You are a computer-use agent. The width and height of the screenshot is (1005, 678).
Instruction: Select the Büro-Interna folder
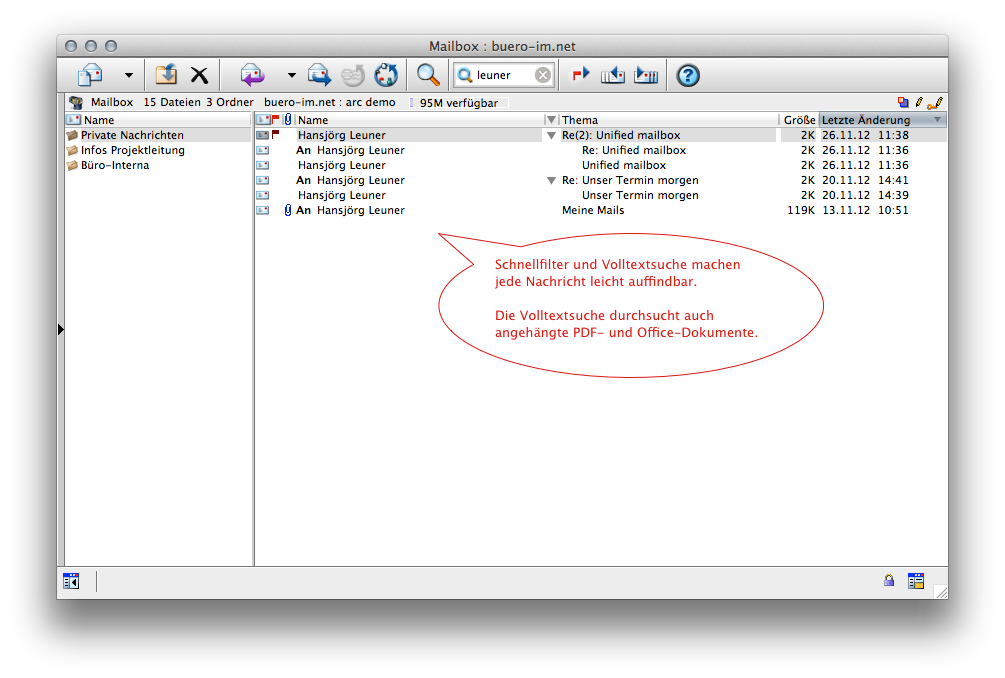[115, 165]
